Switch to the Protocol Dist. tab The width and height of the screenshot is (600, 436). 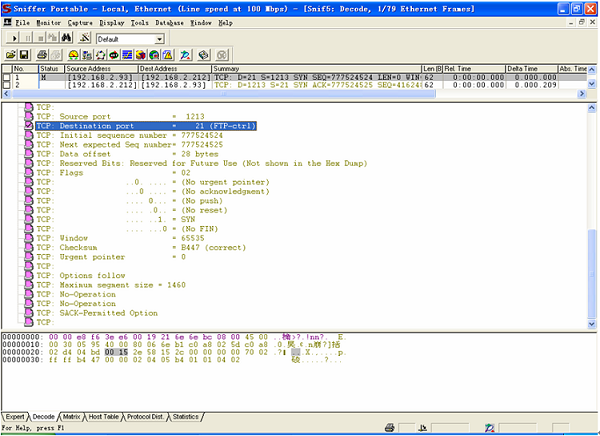coord(146,415)
